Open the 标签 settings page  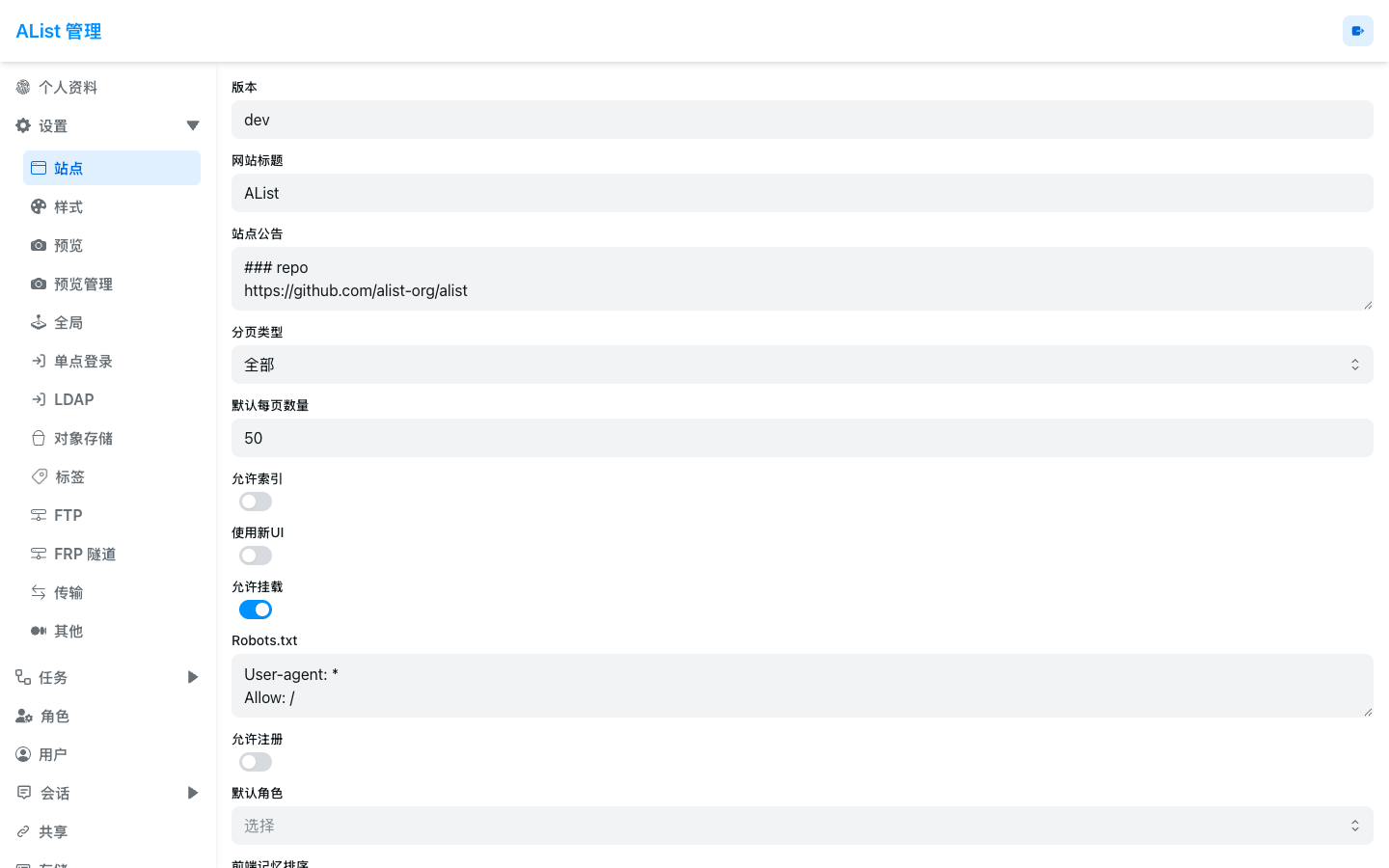(112, 476)
